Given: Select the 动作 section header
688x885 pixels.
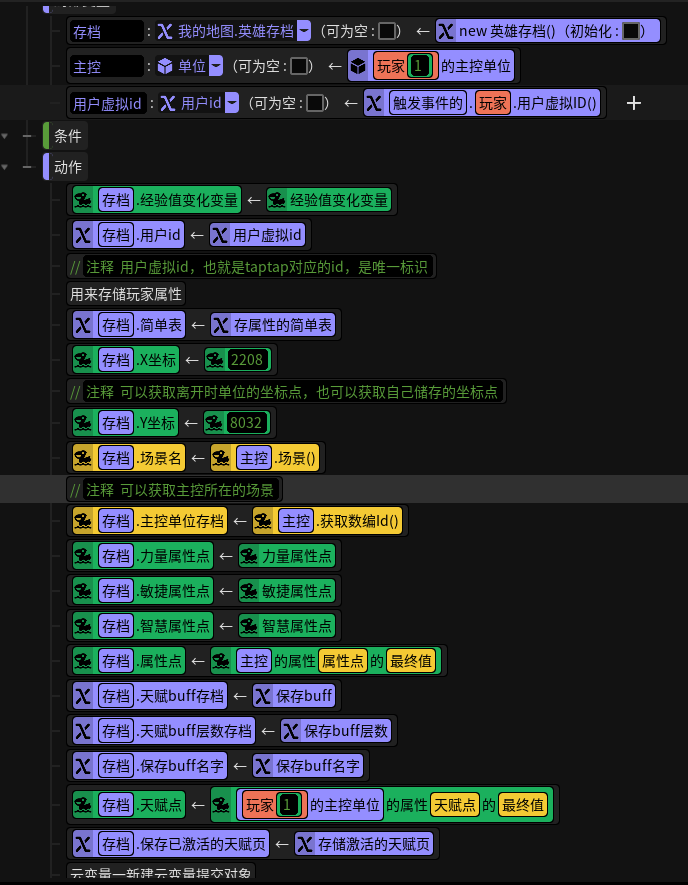Looking at the screenshot, I should 68,167.
